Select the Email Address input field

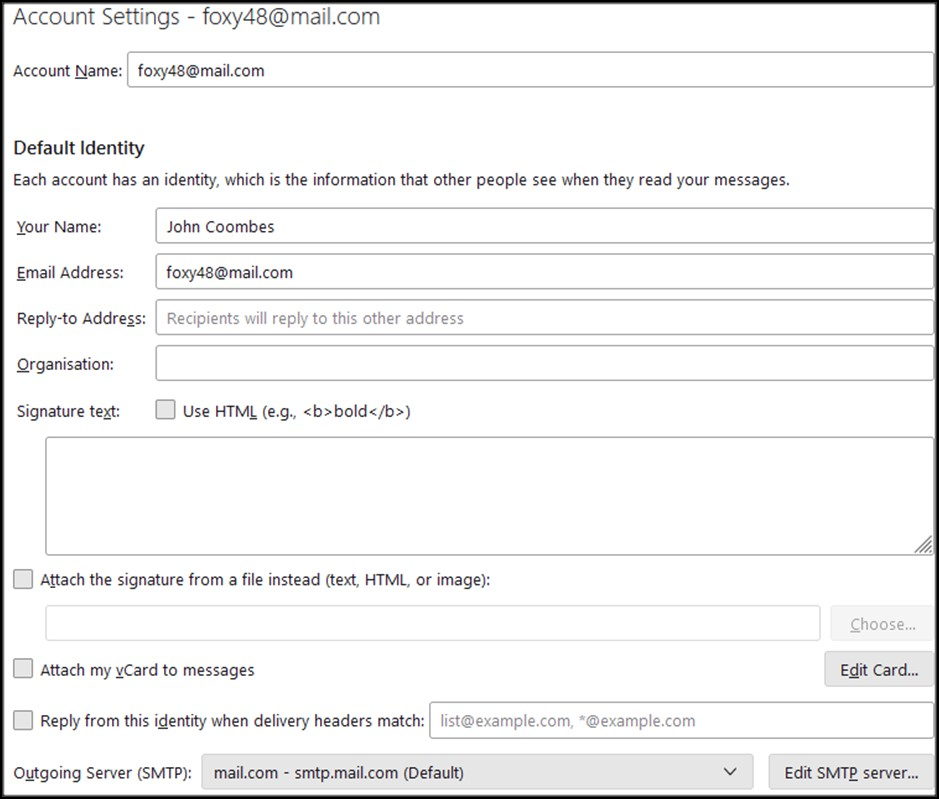coord(544,272)
